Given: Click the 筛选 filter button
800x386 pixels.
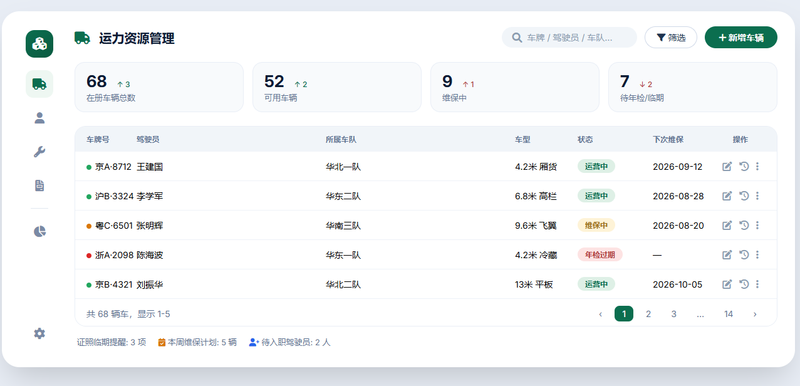Looking at the screenshot, I should click(x=670, y=38).
